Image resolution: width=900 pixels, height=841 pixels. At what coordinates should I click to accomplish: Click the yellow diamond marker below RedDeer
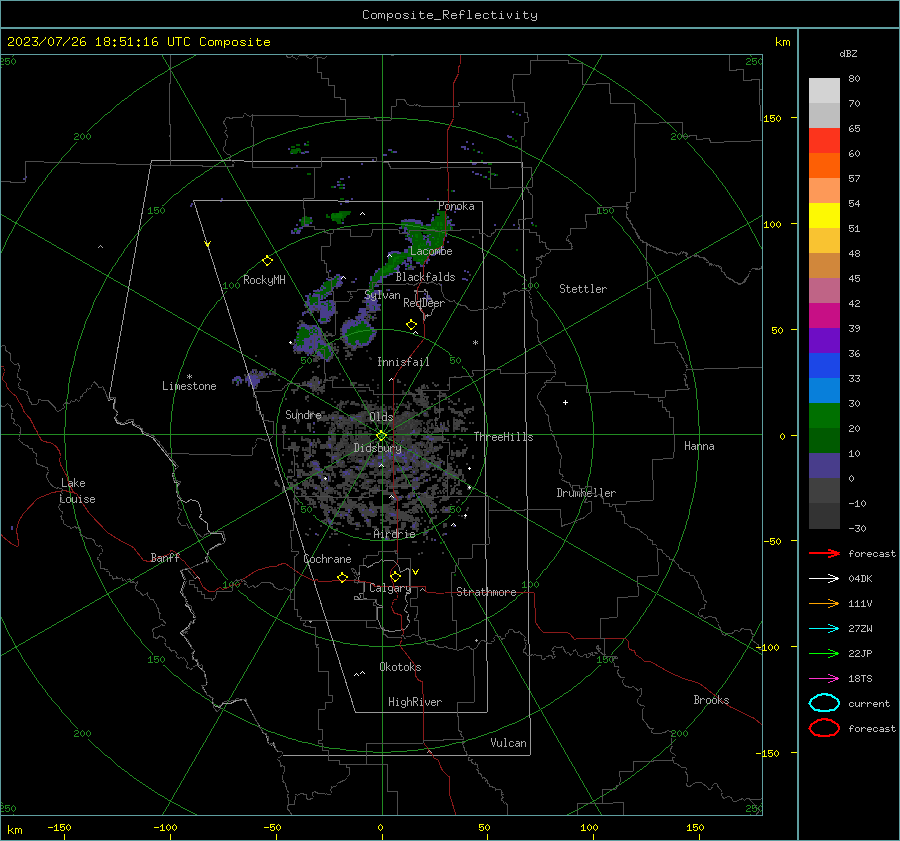[411, 325]
